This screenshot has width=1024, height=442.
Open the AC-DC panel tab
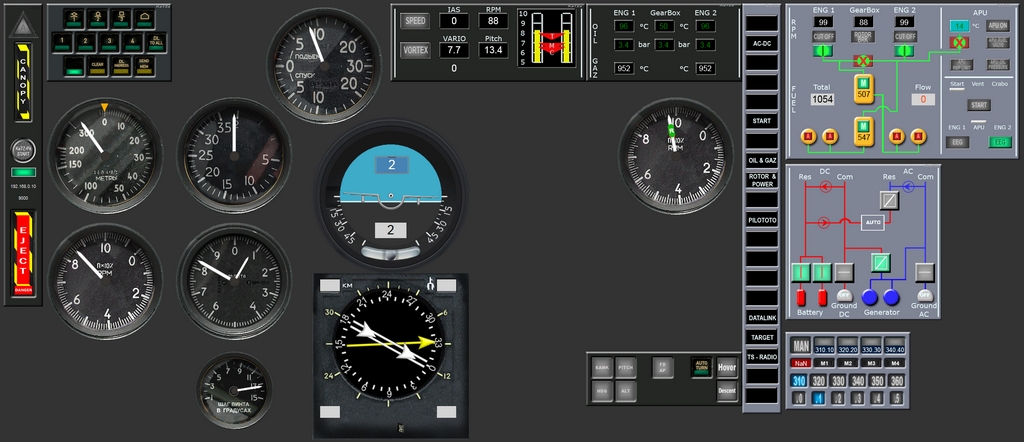tap(762, 44)
